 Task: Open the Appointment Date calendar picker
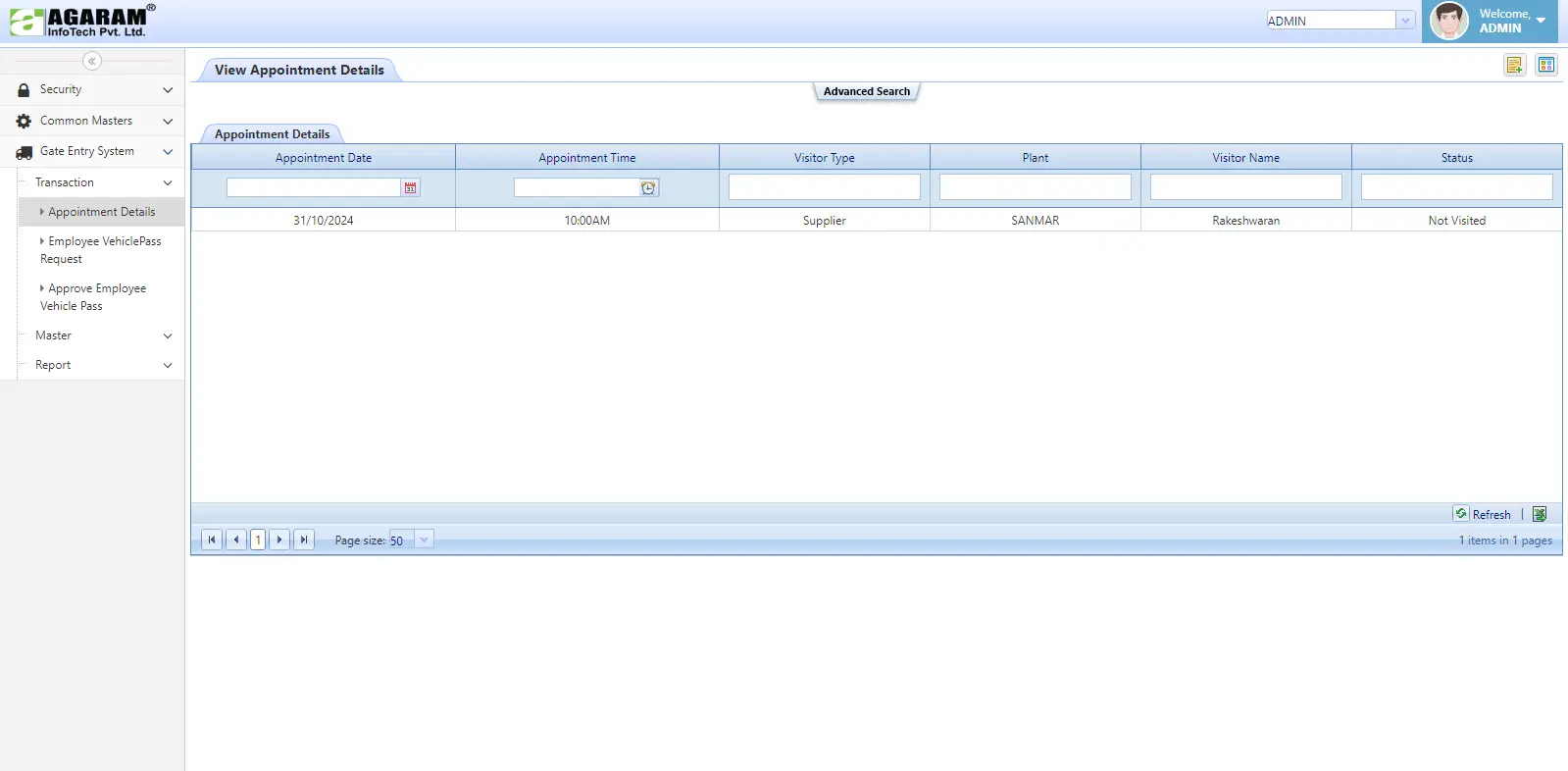click(x=410, y=187)
